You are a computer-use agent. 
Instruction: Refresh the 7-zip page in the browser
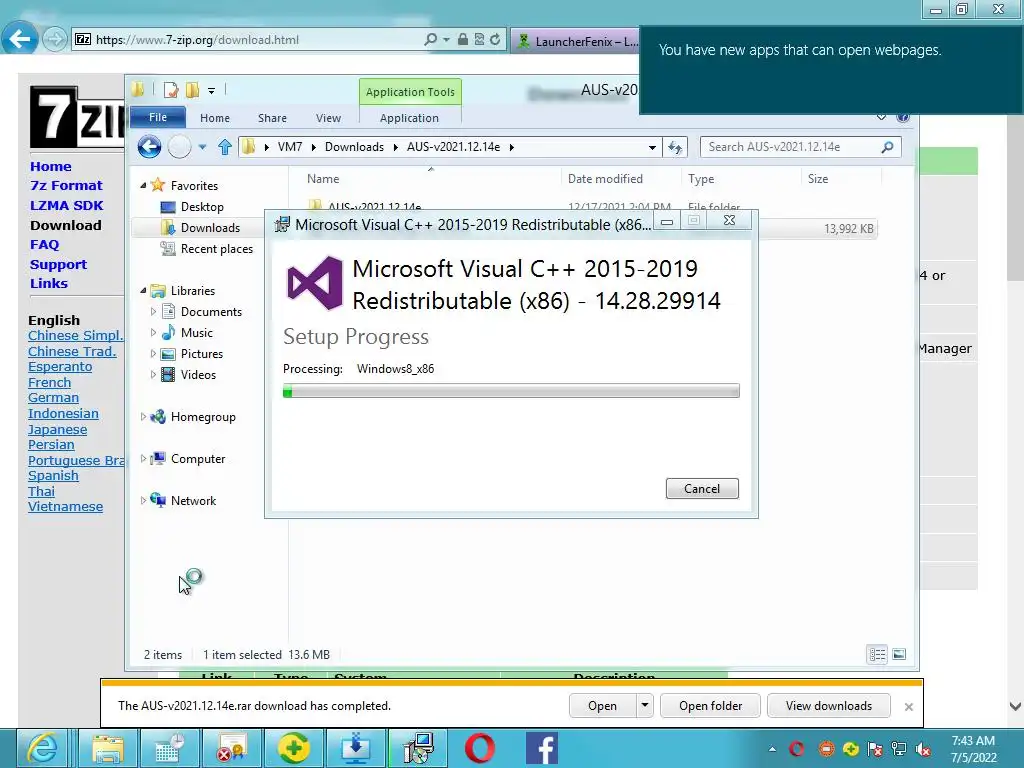(496, 40)
